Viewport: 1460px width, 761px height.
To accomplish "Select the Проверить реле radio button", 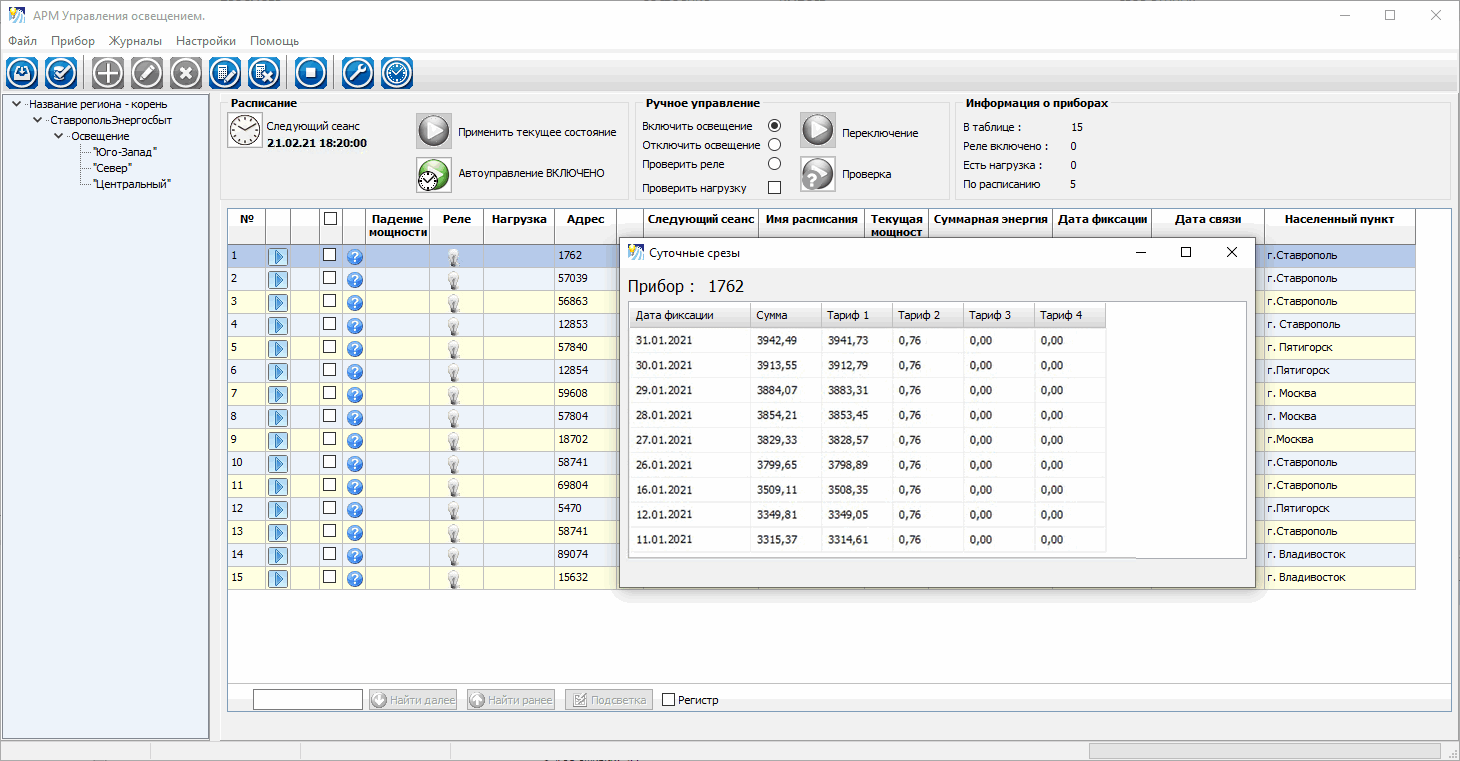I will [774, 163].
